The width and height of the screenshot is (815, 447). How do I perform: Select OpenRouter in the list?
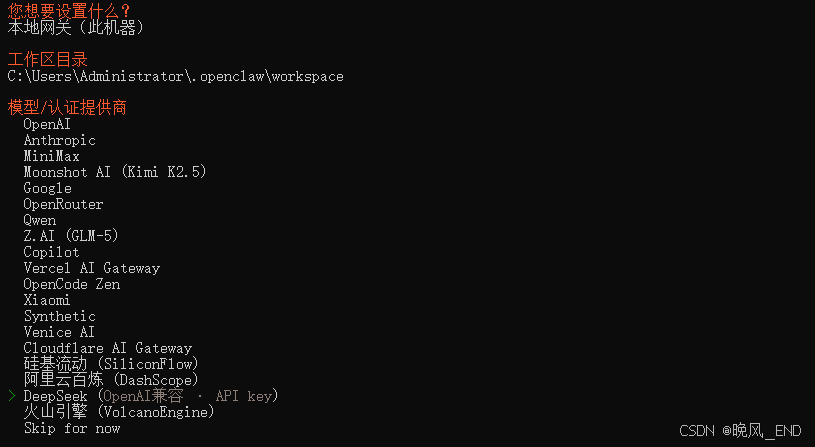64,204
